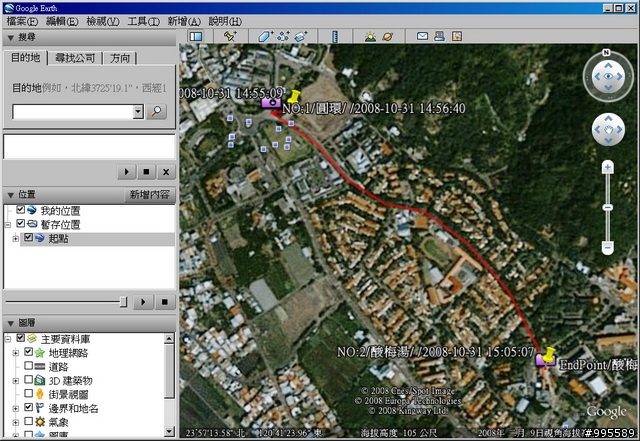Open the 編輯(E) menu

coord(62,21)
